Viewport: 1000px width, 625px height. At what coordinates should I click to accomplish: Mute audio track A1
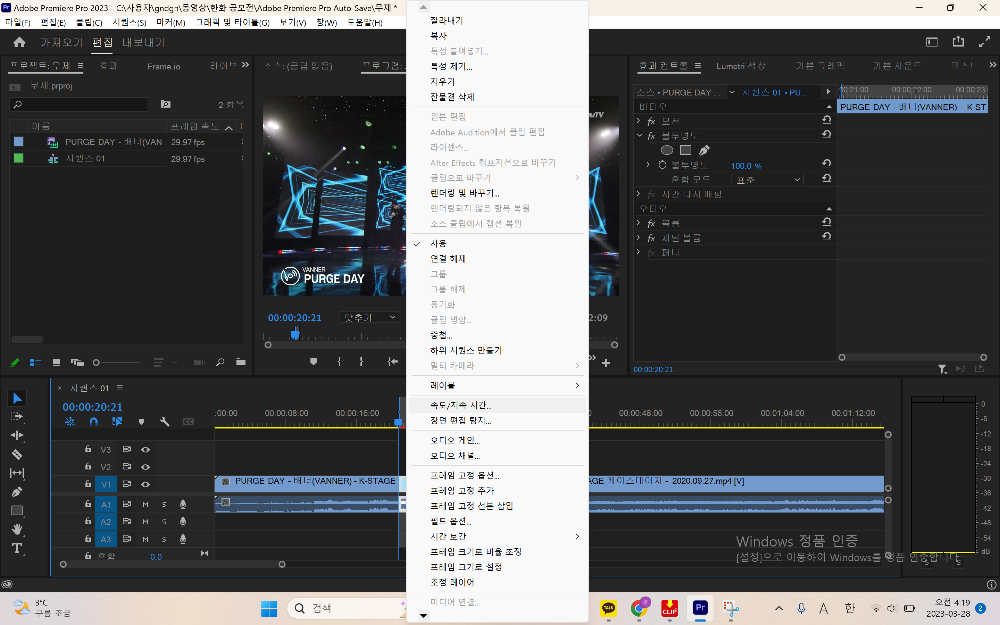coord(145,504)
